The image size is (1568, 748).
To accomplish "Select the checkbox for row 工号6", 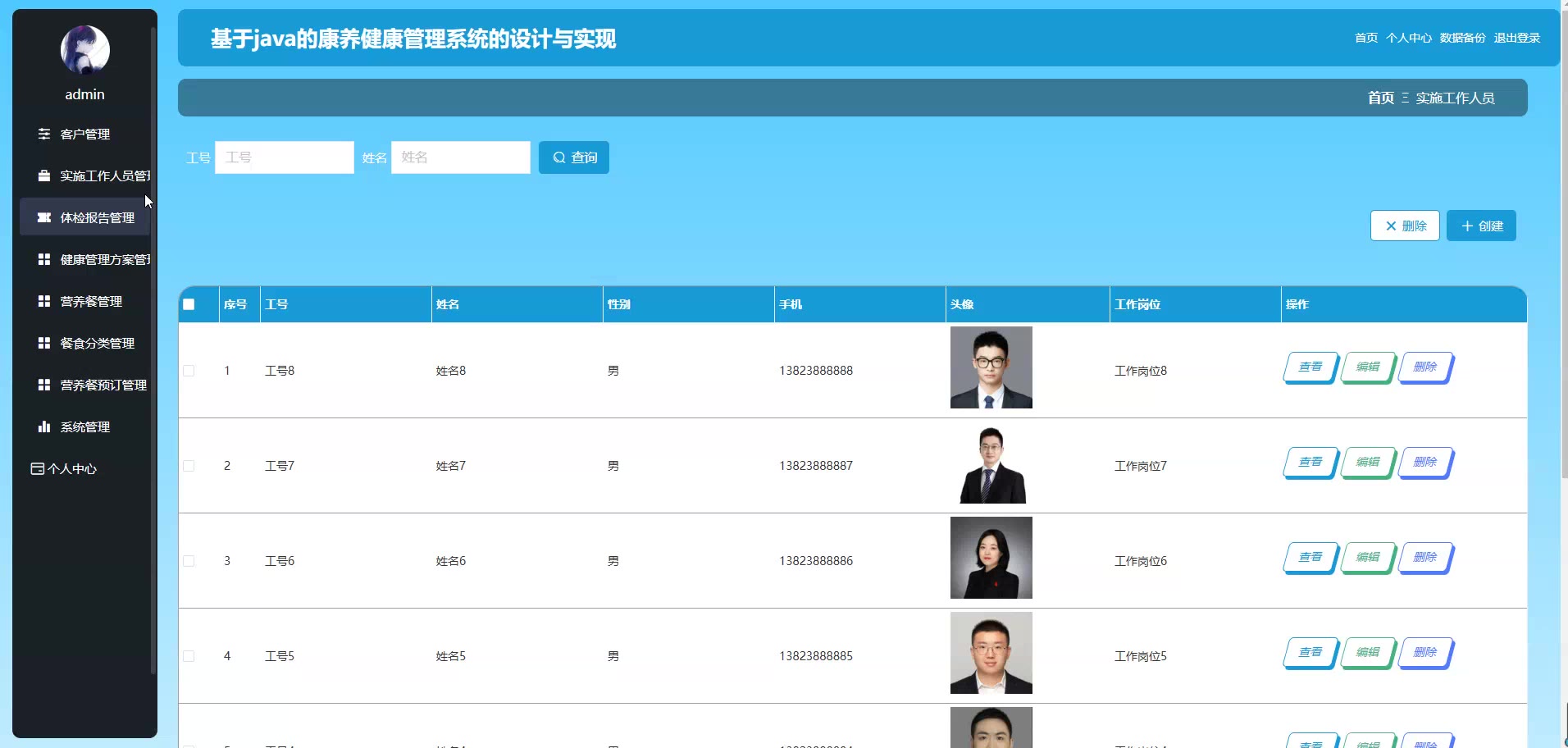I will pos(189,561).
